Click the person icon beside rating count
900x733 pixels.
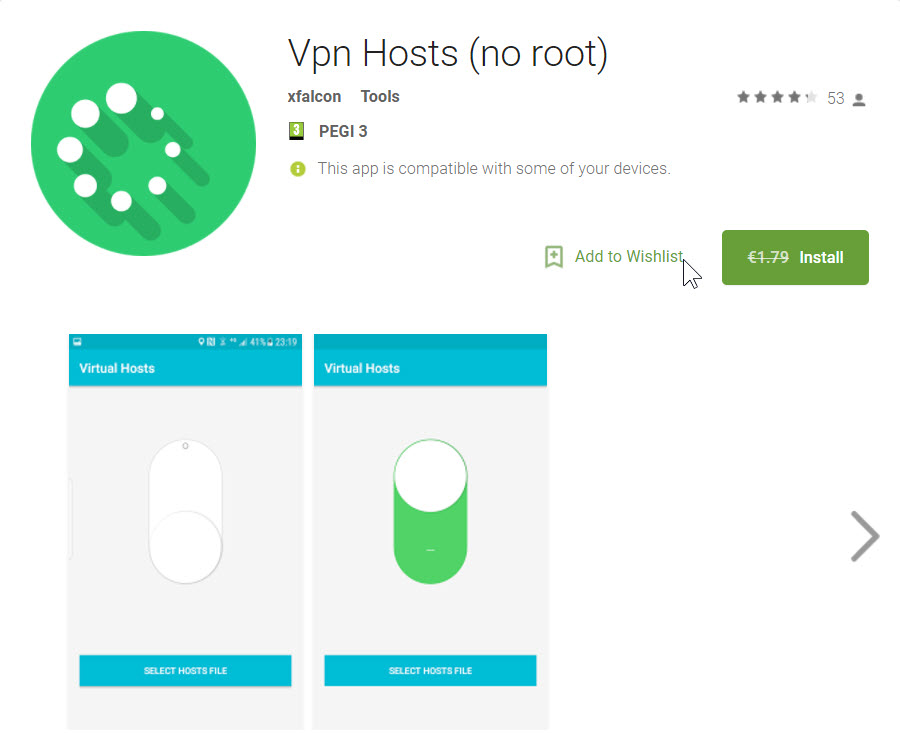pos(859,99)
